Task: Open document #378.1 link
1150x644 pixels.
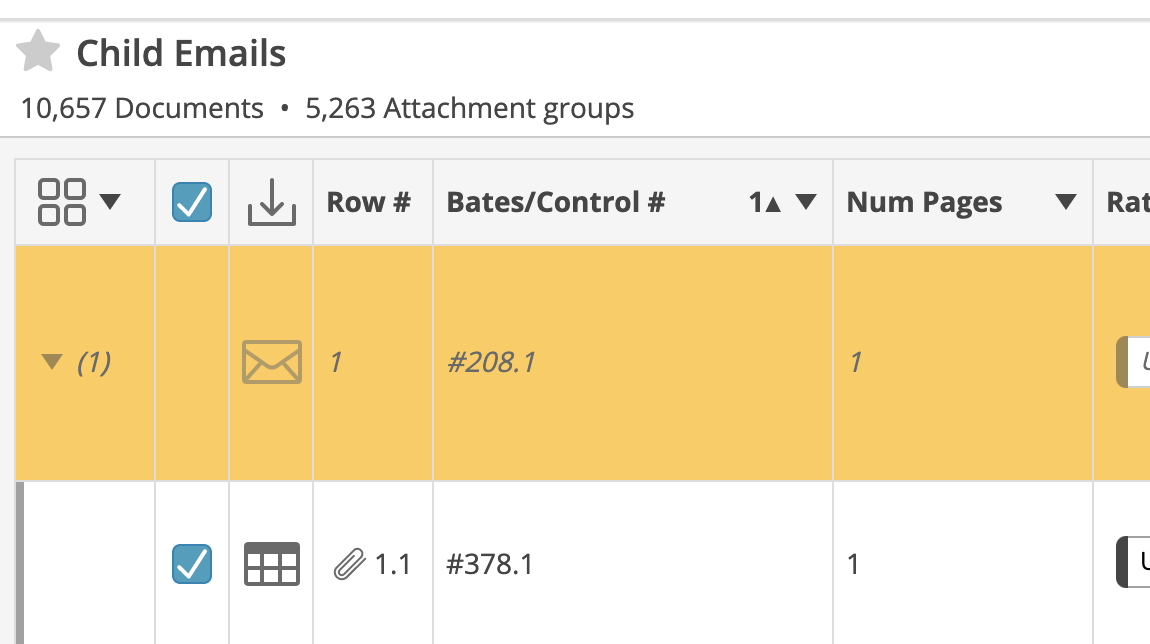Action: [490, 564]
